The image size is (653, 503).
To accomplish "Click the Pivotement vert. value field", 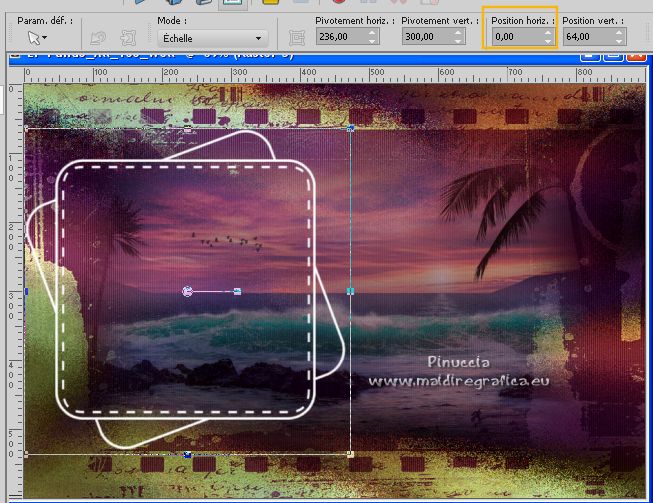I will click(427, 38).
